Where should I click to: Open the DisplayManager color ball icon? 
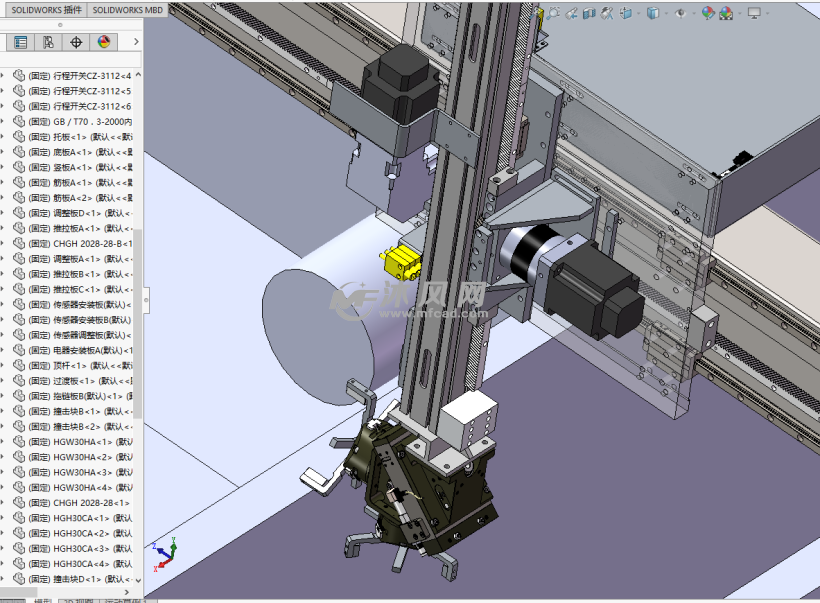[103, 42]
